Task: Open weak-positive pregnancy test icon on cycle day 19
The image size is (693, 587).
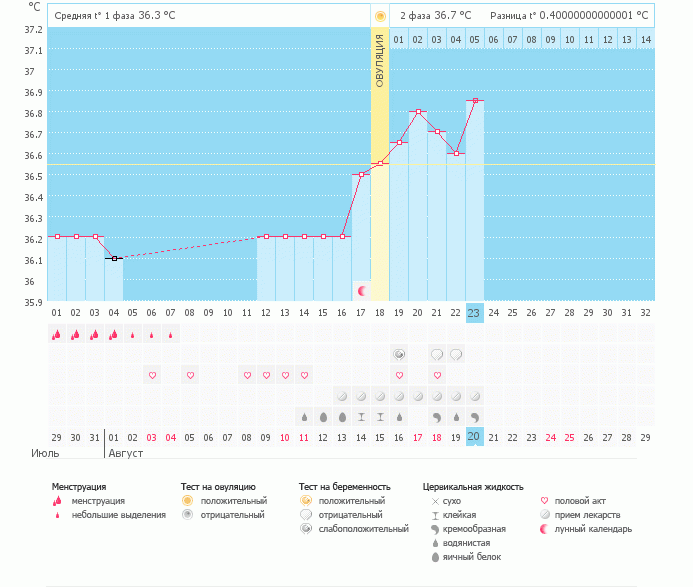Action: pos(399,354)
